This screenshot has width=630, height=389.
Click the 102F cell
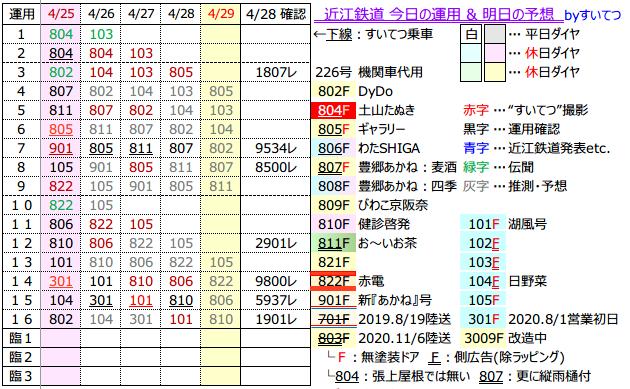483,243
